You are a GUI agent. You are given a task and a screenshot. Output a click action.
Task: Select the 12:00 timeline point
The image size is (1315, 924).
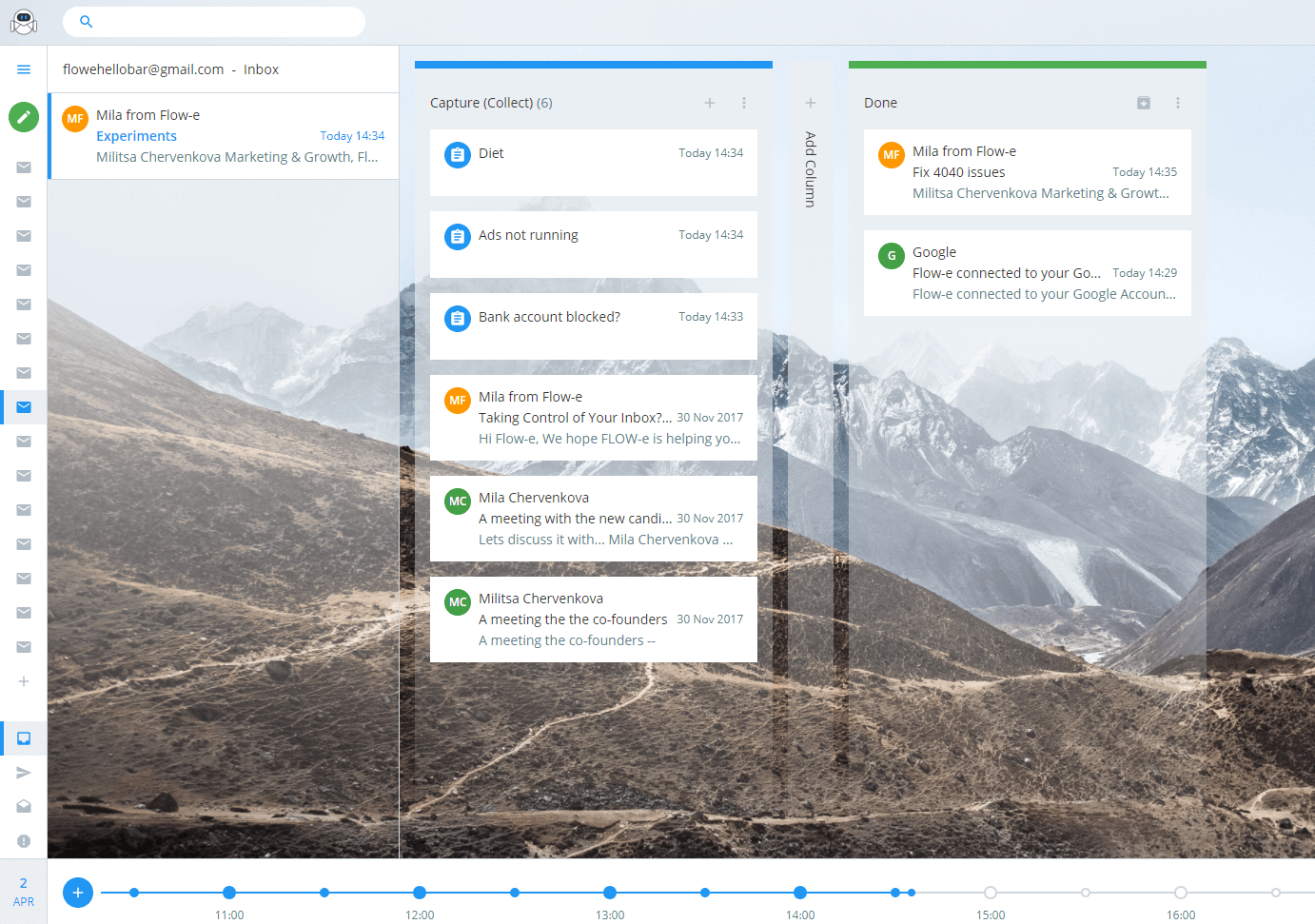coord(420,893)
